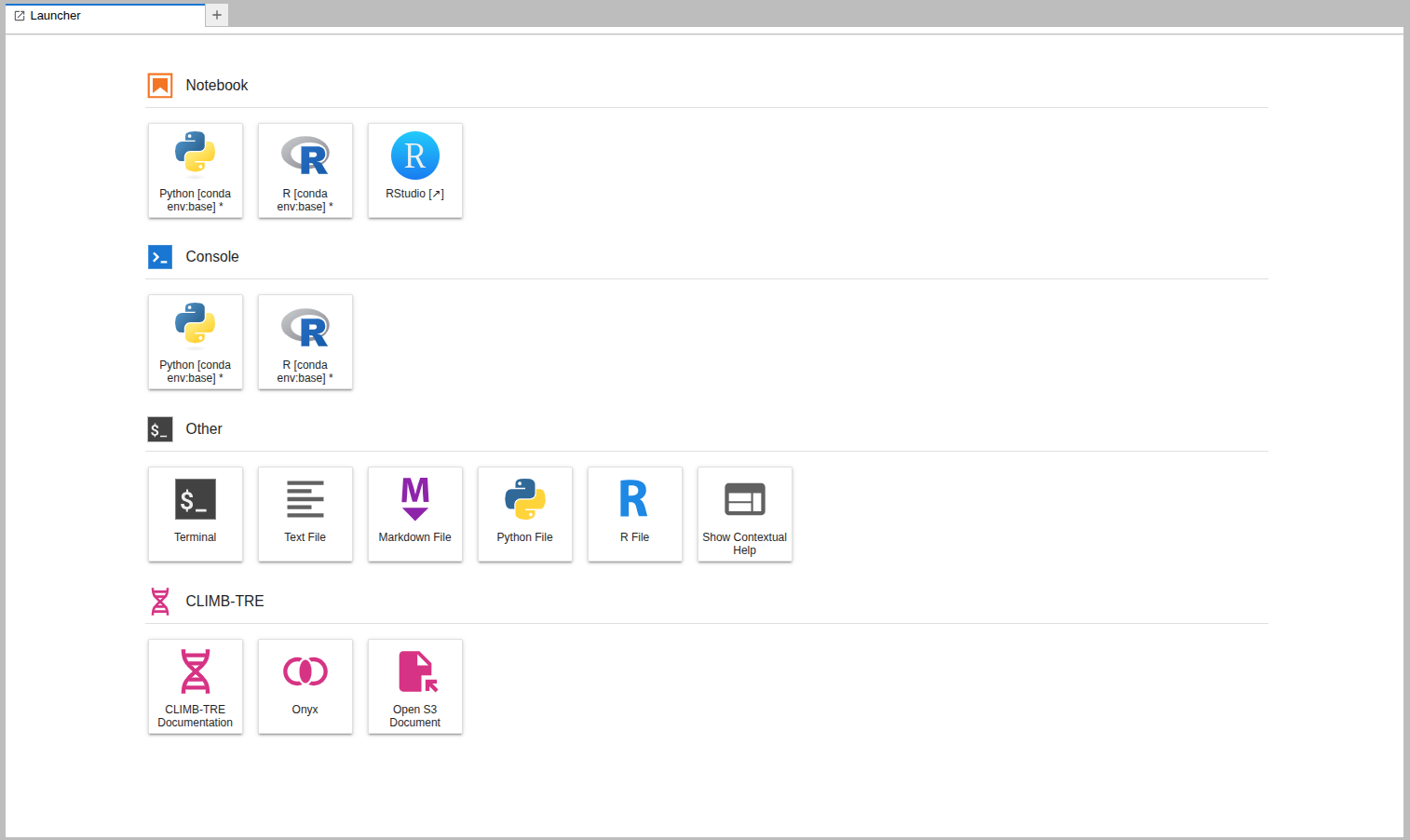Open the CLIMB-TRE Documentation

click(x=195, y=686)
